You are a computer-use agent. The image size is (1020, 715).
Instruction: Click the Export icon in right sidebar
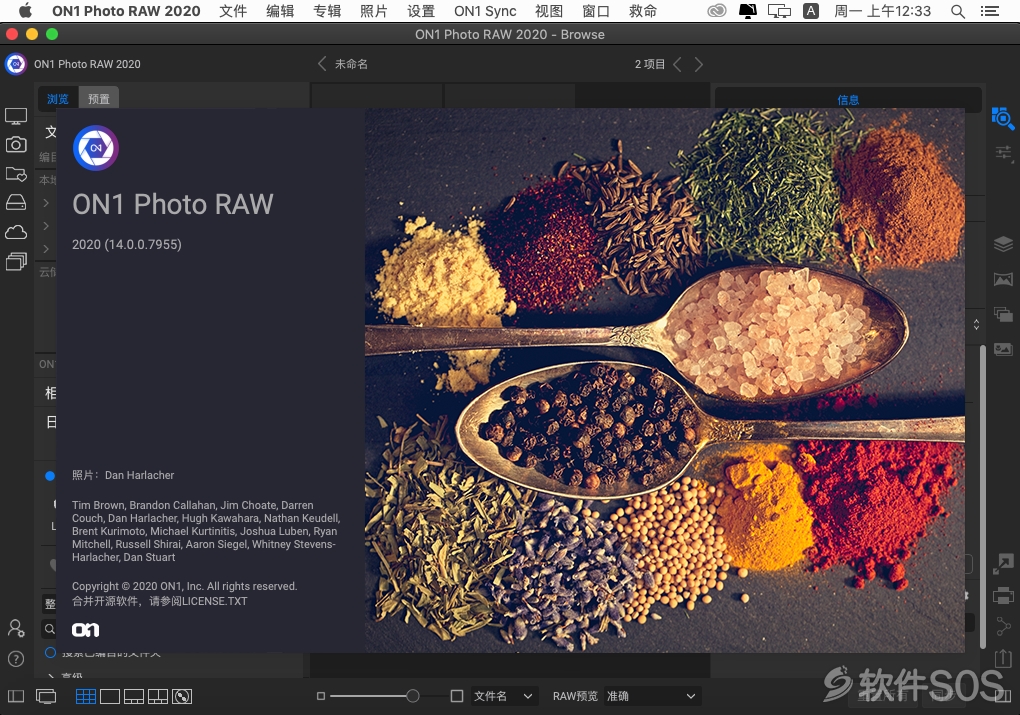[x=1003, y=658]
